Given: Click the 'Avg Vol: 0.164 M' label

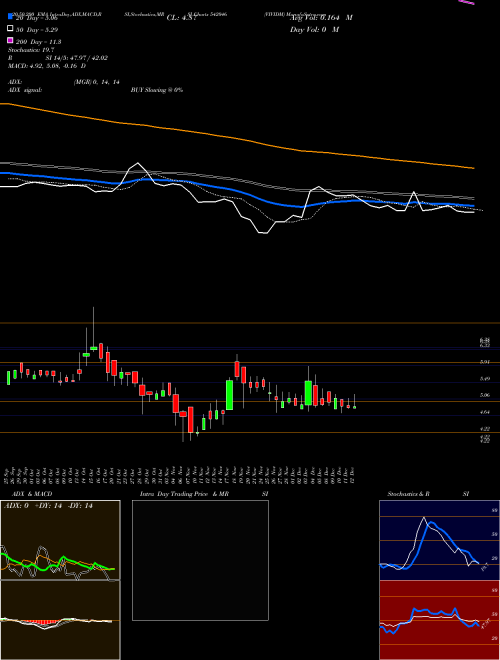Looking at the screenshot, I should click(x=321, y=18).
